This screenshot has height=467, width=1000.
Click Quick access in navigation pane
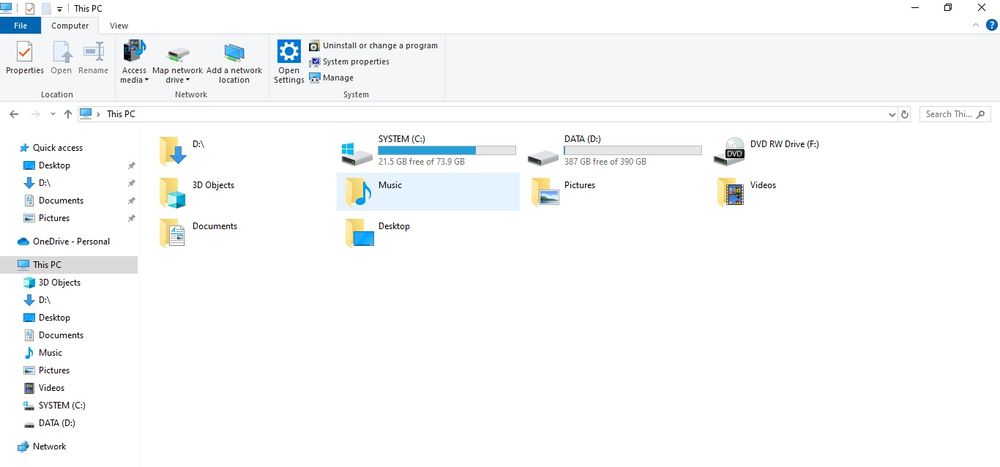tap(57, 147)
